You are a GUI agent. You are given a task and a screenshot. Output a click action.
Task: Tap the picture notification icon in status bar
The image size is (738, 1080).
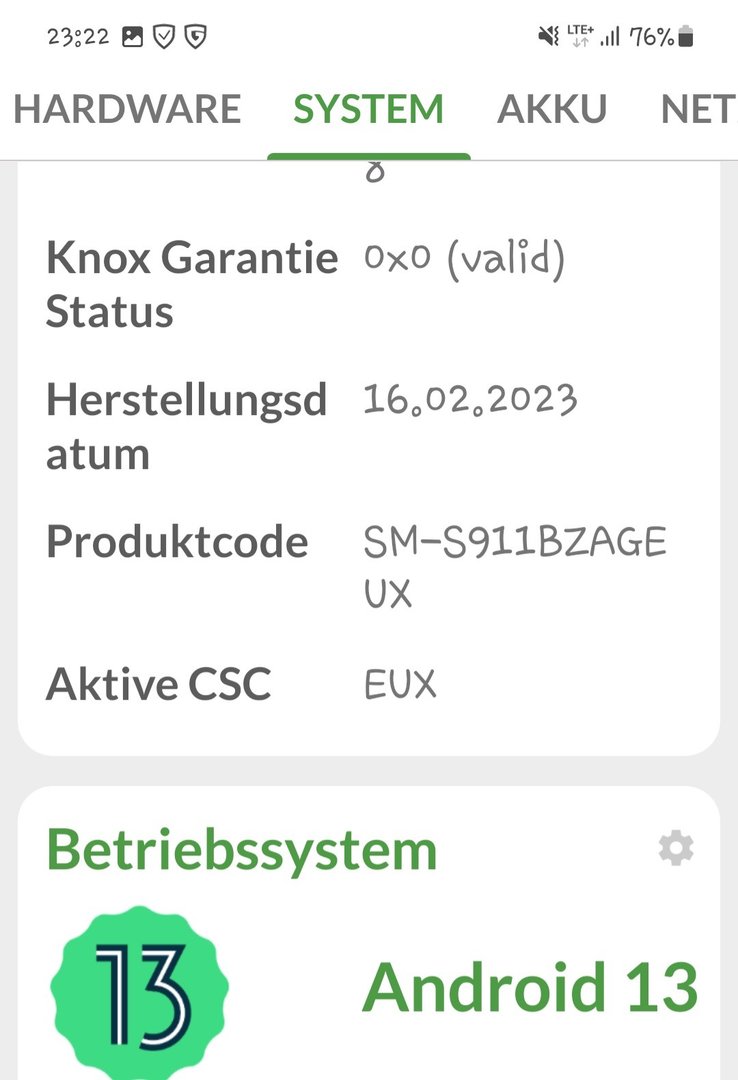pyautogui.click(x=132, y=37)
